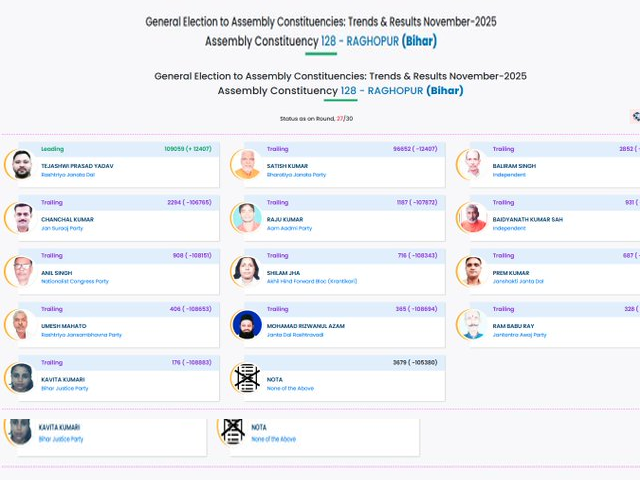Click Tejashwi Prasad Yadav's photo

[x=21, y=165]
